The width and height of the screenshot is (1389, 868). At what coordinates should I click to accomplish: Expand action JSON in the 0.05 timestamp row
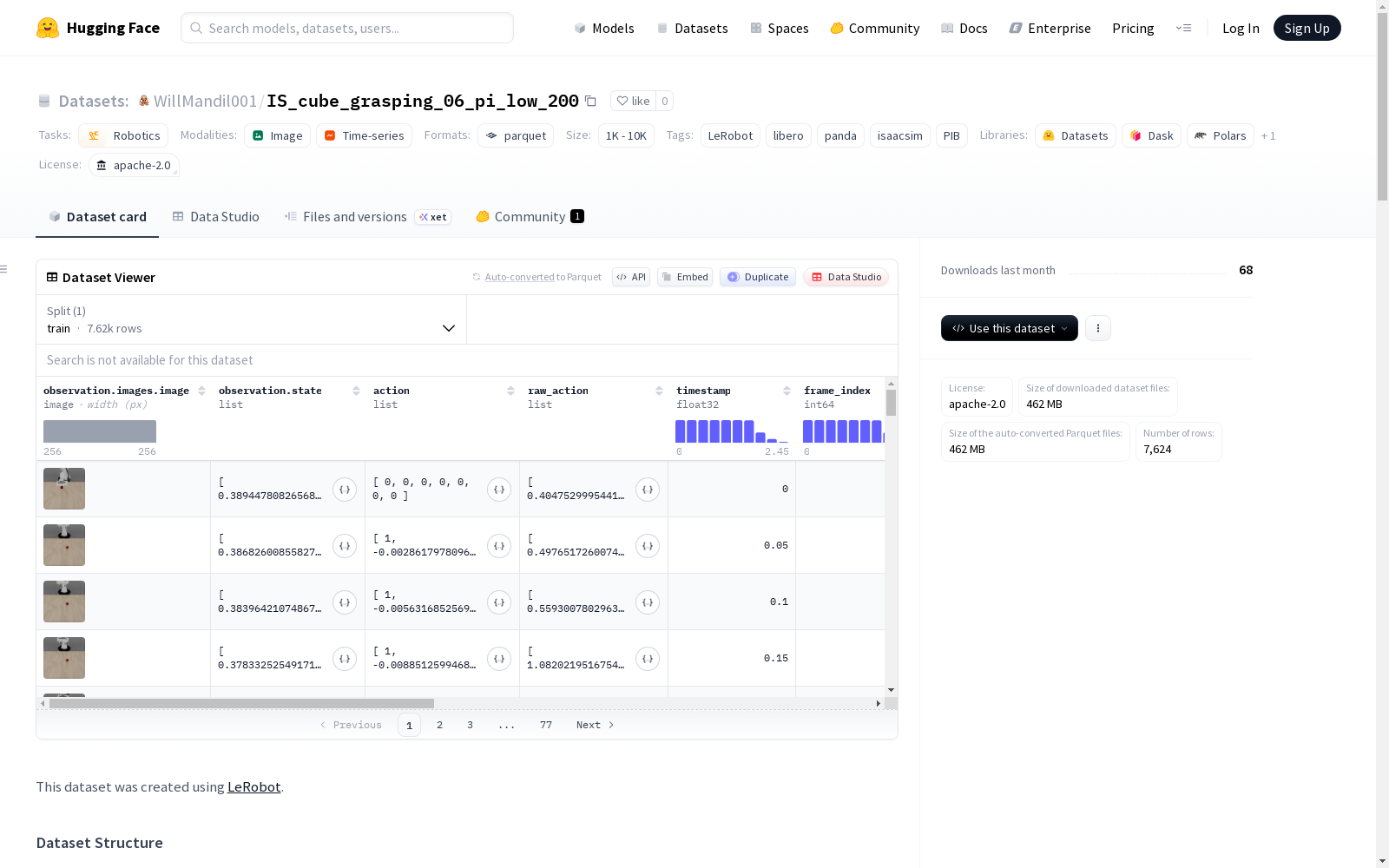pyautogui.click(x=499, y=546)
